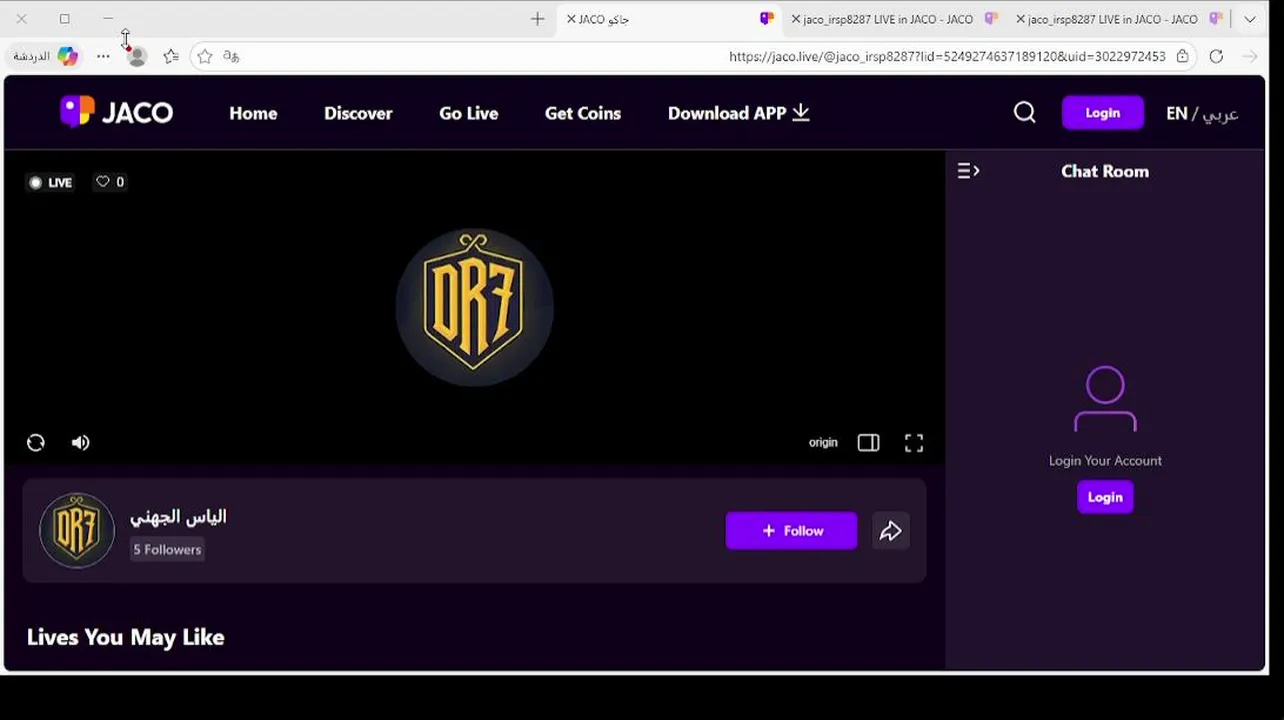Reload the page in browser
Viewport: 1284px width, 720px height.
click(1216, 56)
